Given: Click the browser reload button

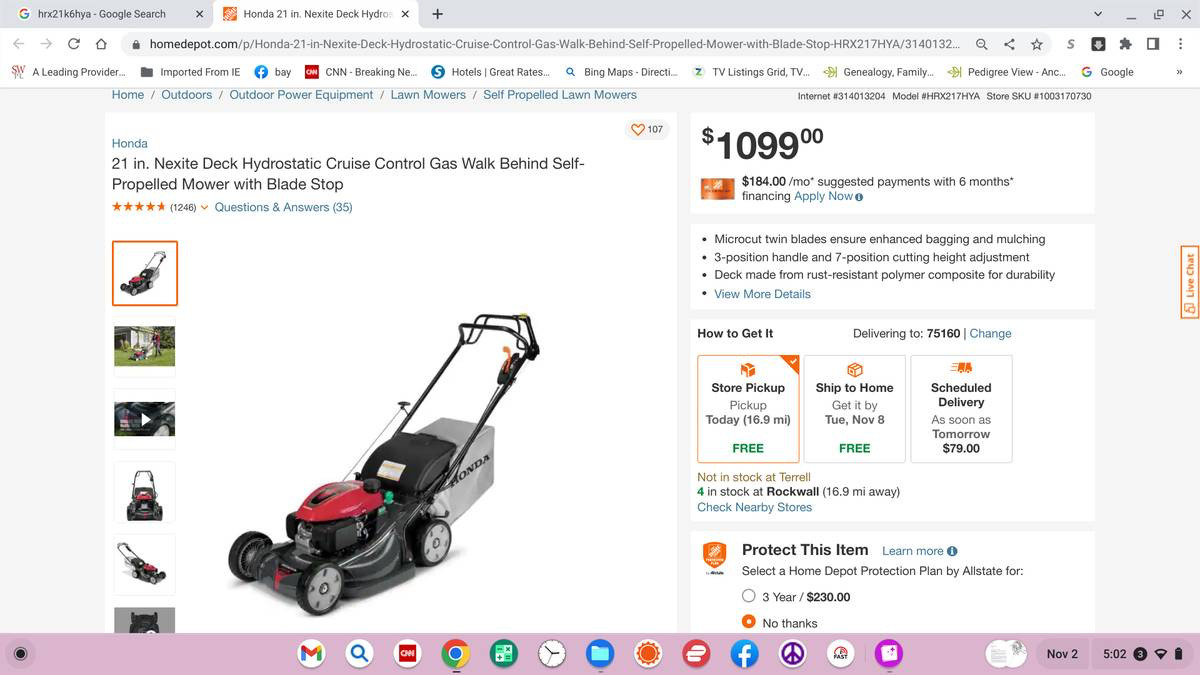Looking at the screenshot, I should tap(74, 44).
